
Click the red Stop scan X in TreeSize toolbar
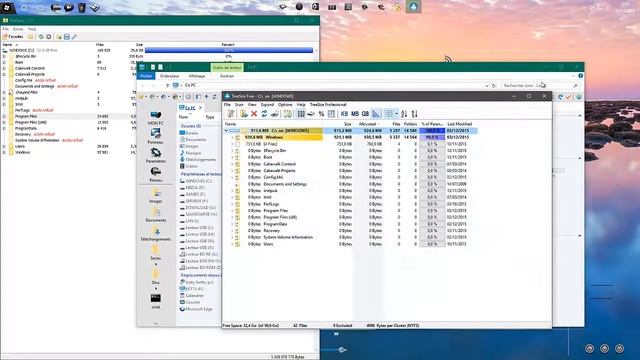pos(254,114)
